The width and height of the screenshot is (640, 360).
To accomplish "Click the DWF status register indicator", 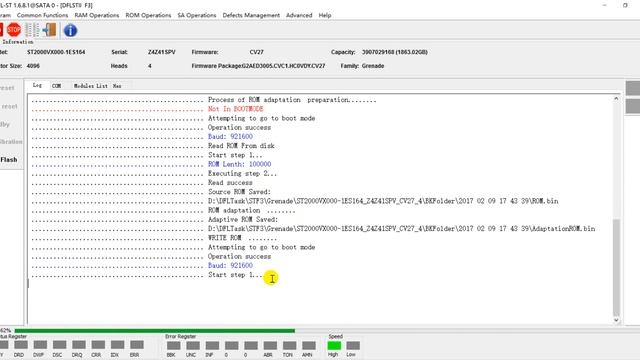I will point(40,345).
